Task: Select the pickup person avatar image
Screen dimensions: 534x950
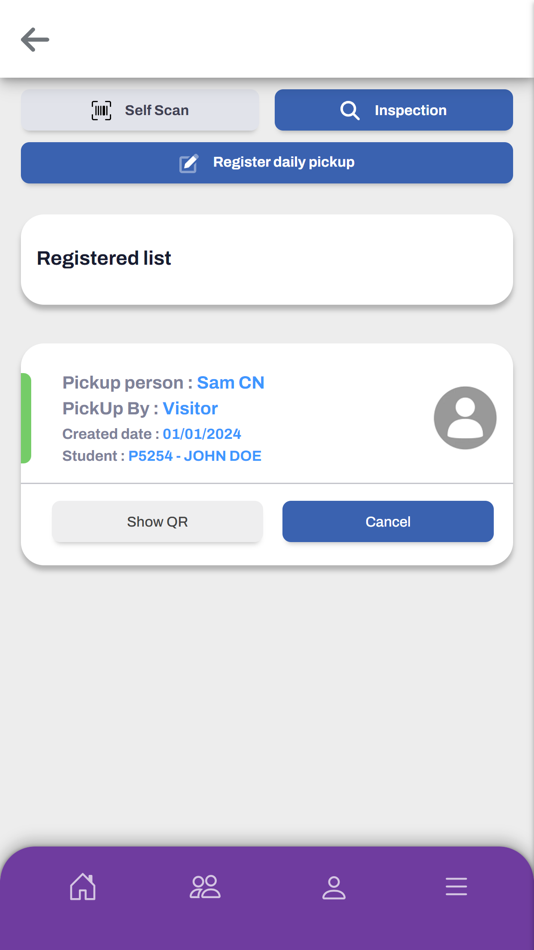Action: 465,418
